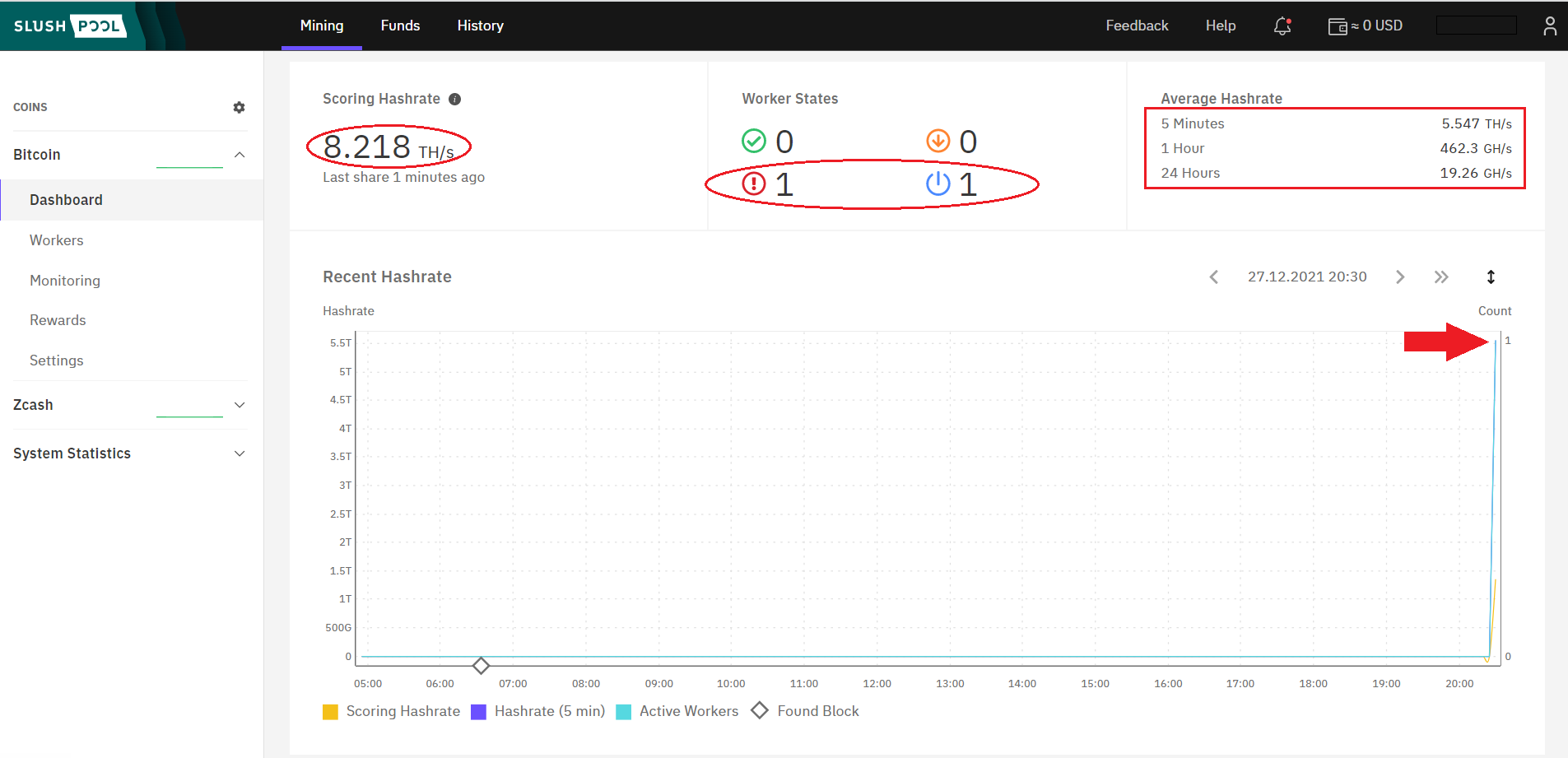Image resolution: width=1568 pixels, height=758 pixels.
Task: Click the 20:00 label on the chart axis
Action: point(1459,684)
